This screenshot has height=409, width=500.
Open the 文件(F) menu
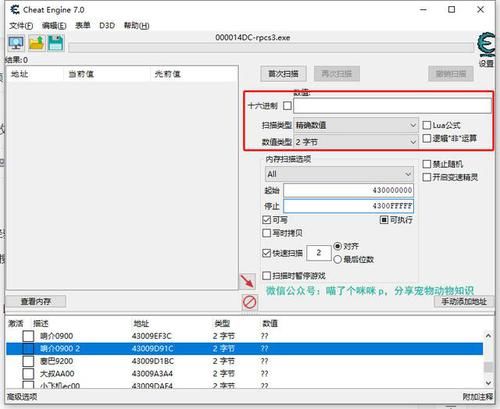pyautogui.click(x=21, y=26)
